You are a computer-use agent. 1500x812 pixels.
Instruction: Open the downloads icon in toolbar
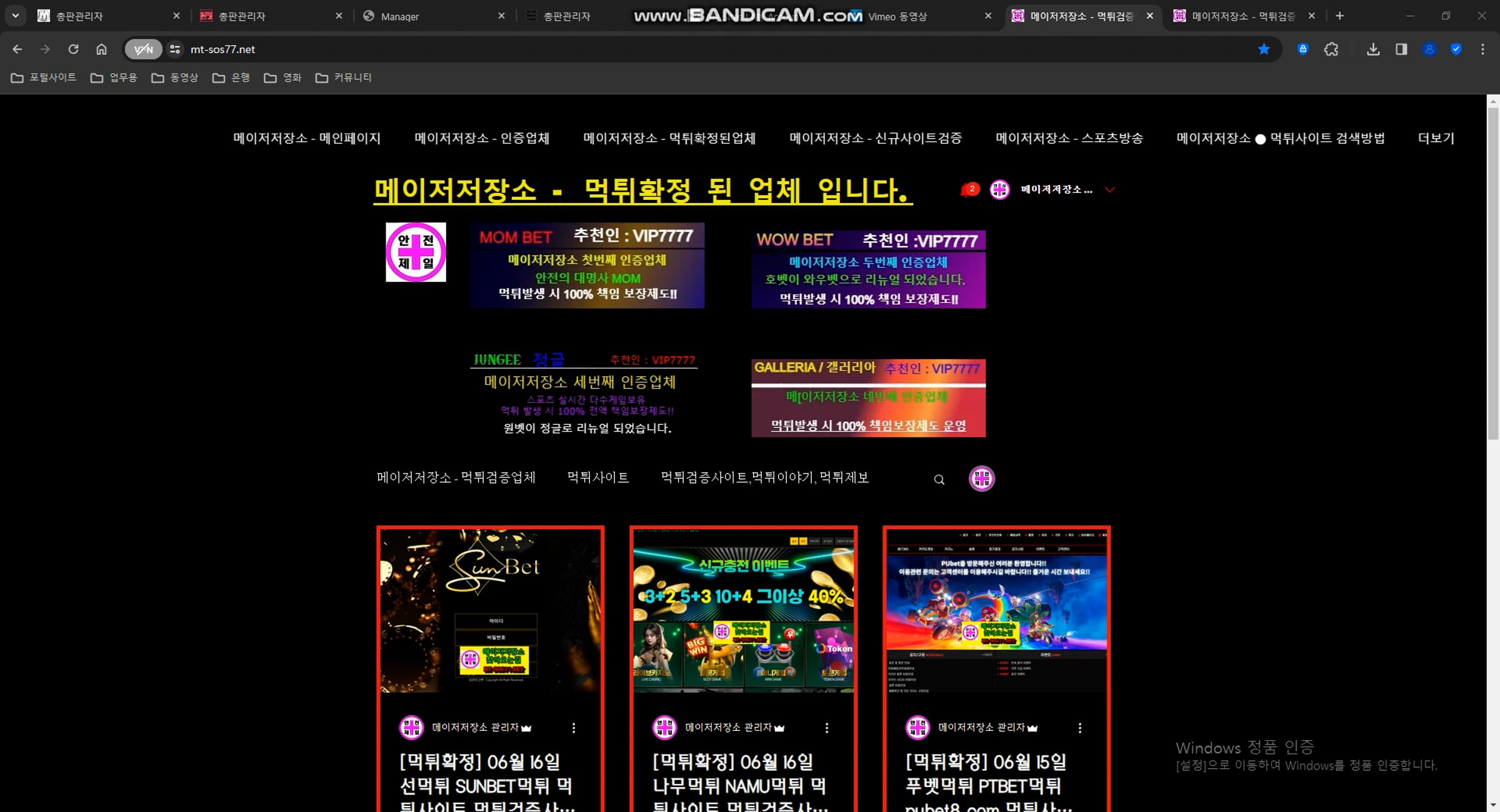(1372, 49)
